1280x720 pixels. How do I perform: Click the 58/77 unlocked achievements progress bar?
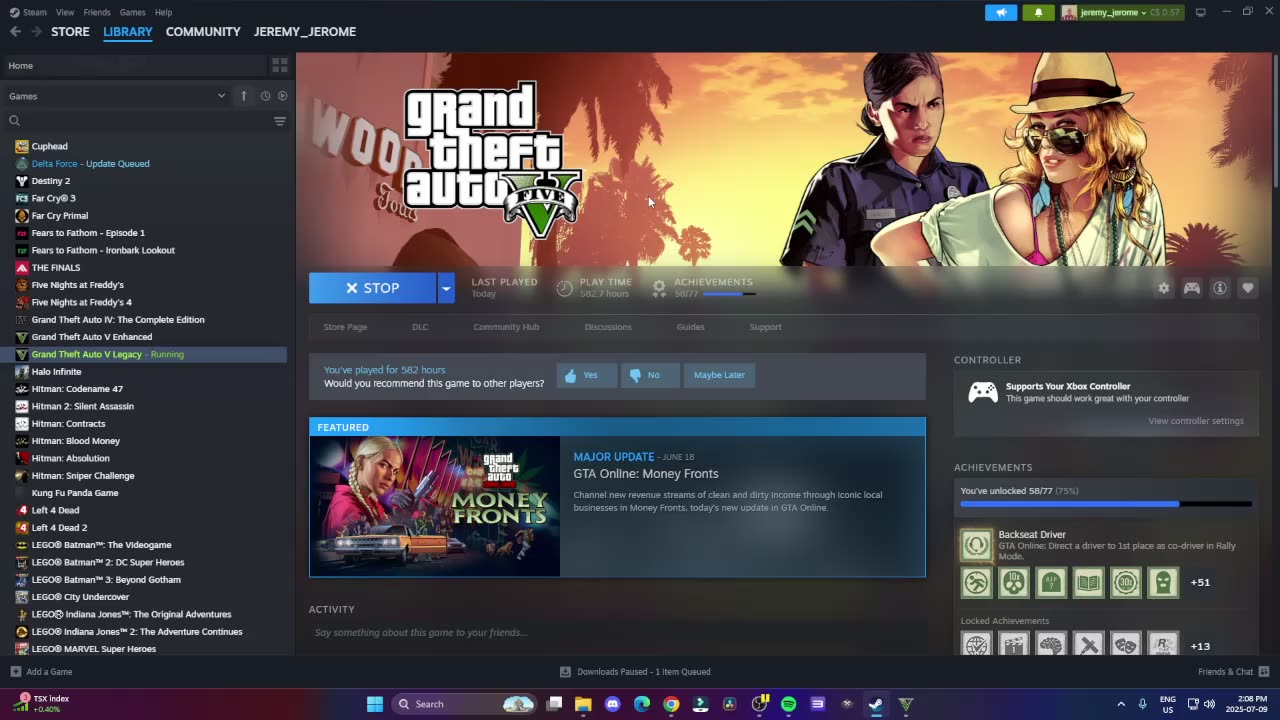(1106, 504)
